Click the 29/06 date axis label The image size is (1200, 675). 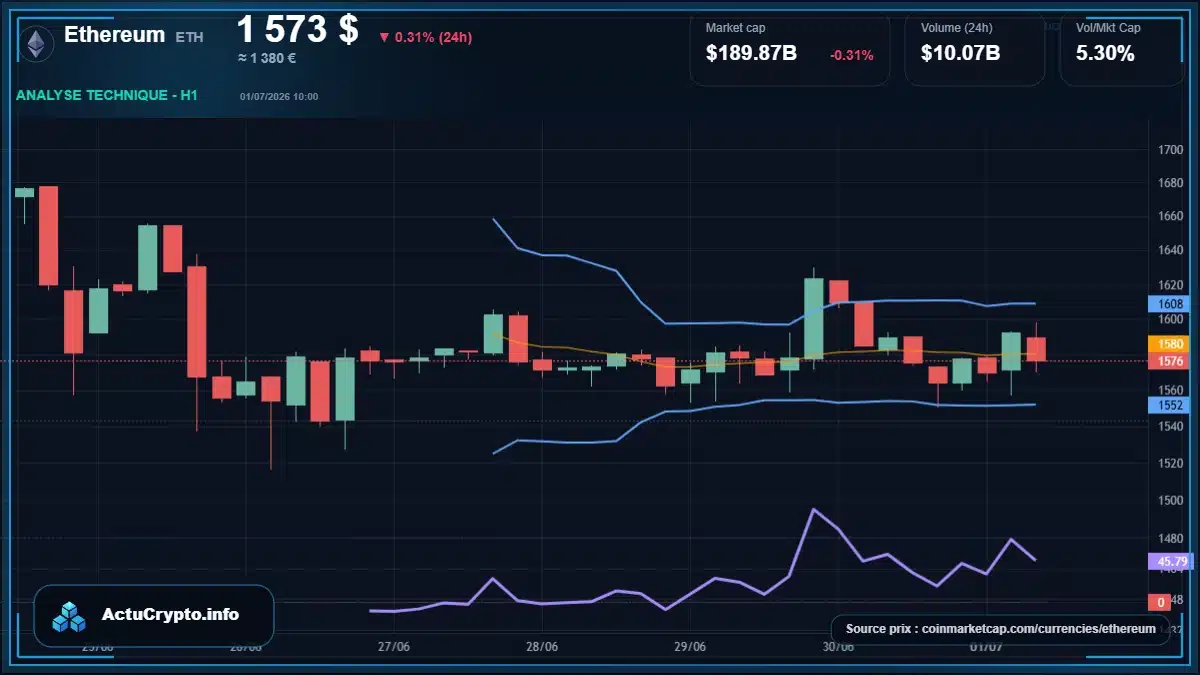click(690, 646)
